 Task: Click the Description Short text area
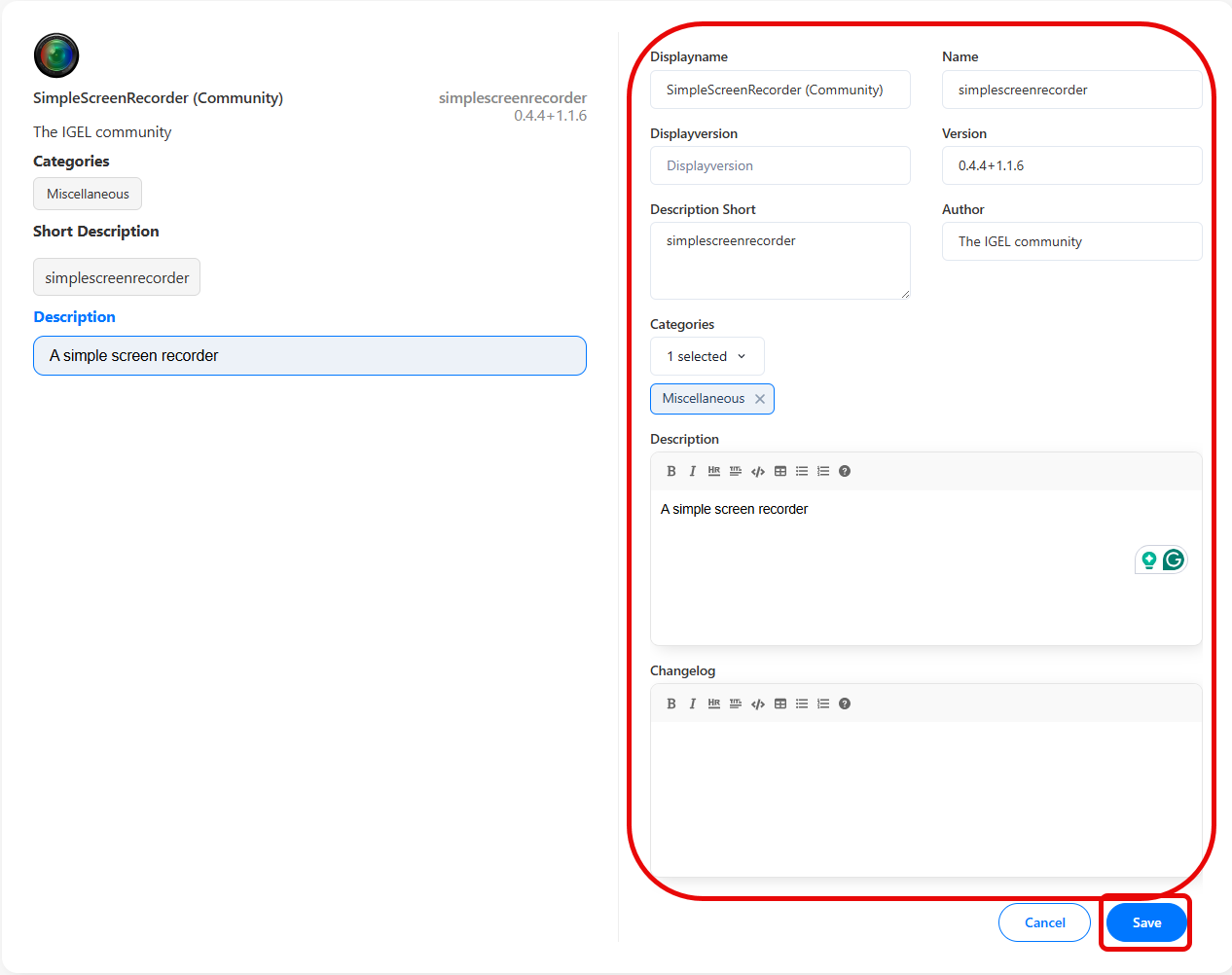click(780, 261)
